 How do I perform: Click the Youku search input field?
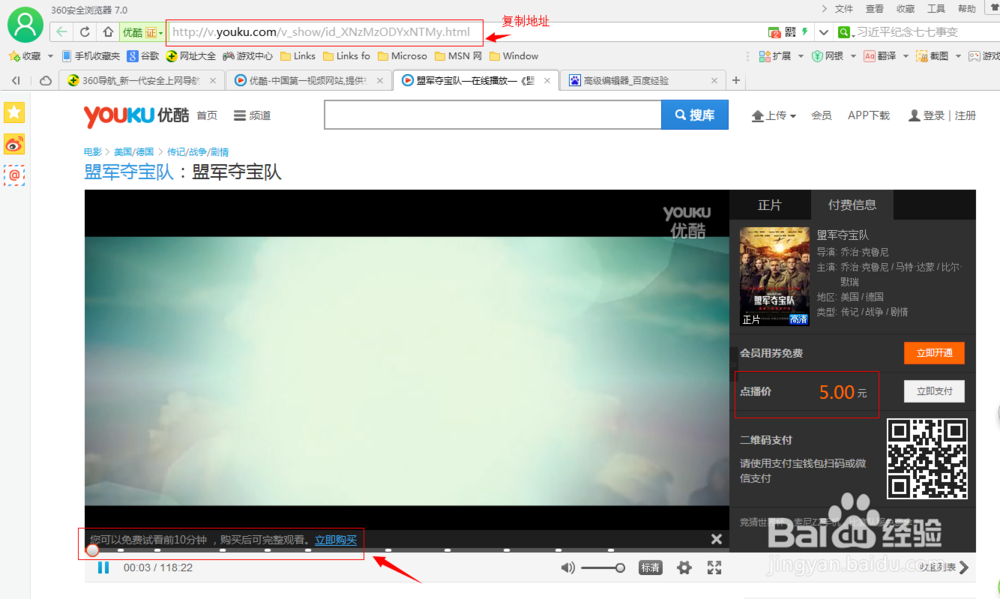tap(492, 115)
